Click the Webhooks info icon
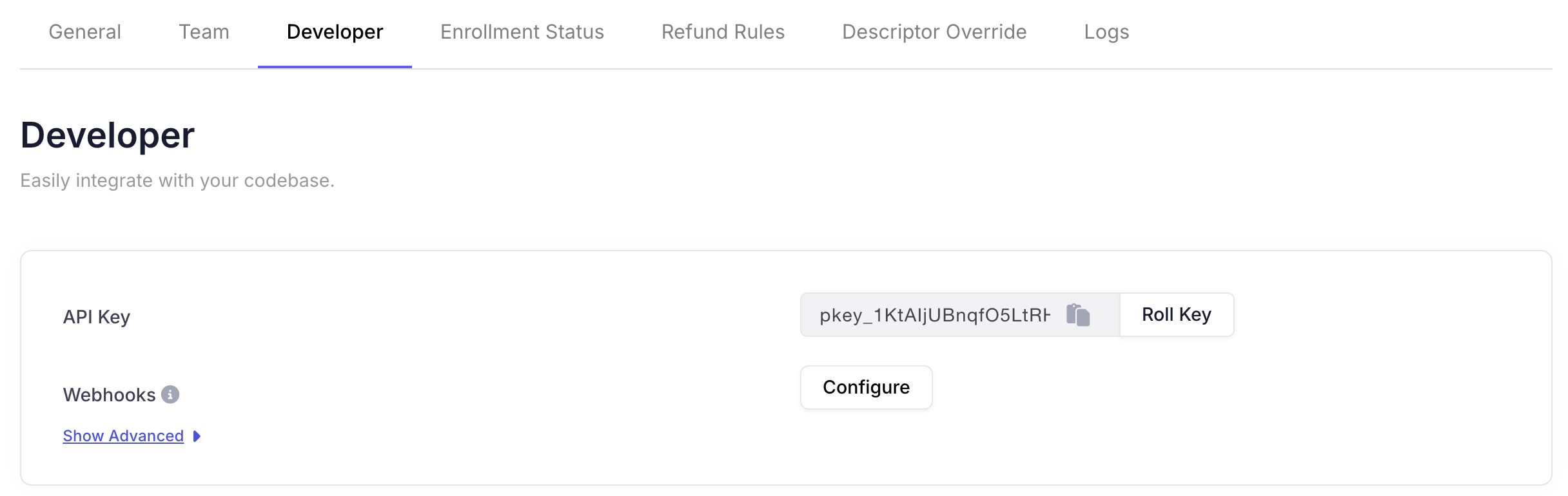The width and height of the screenshot is (1568, 496). pos(170,394)
